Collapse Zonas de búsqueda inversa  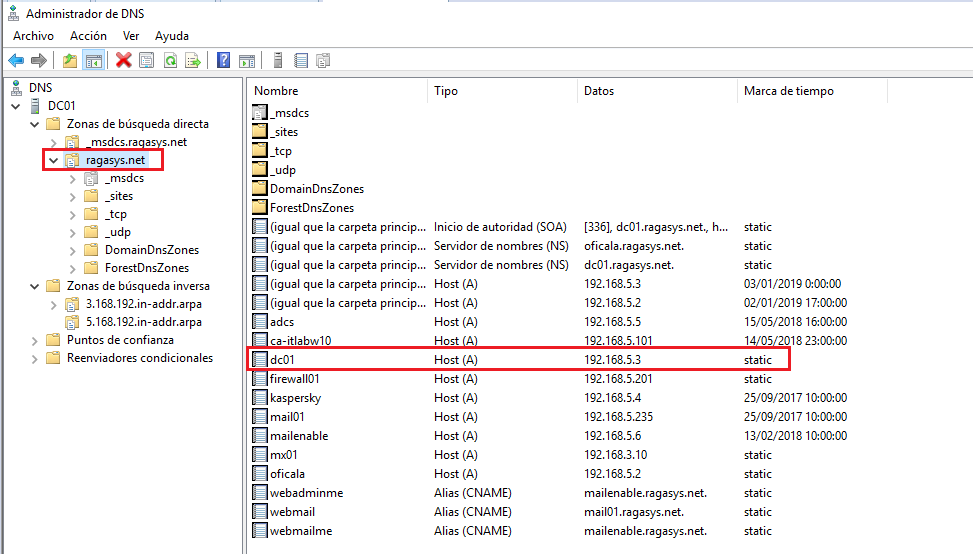[x=35, y=286]
